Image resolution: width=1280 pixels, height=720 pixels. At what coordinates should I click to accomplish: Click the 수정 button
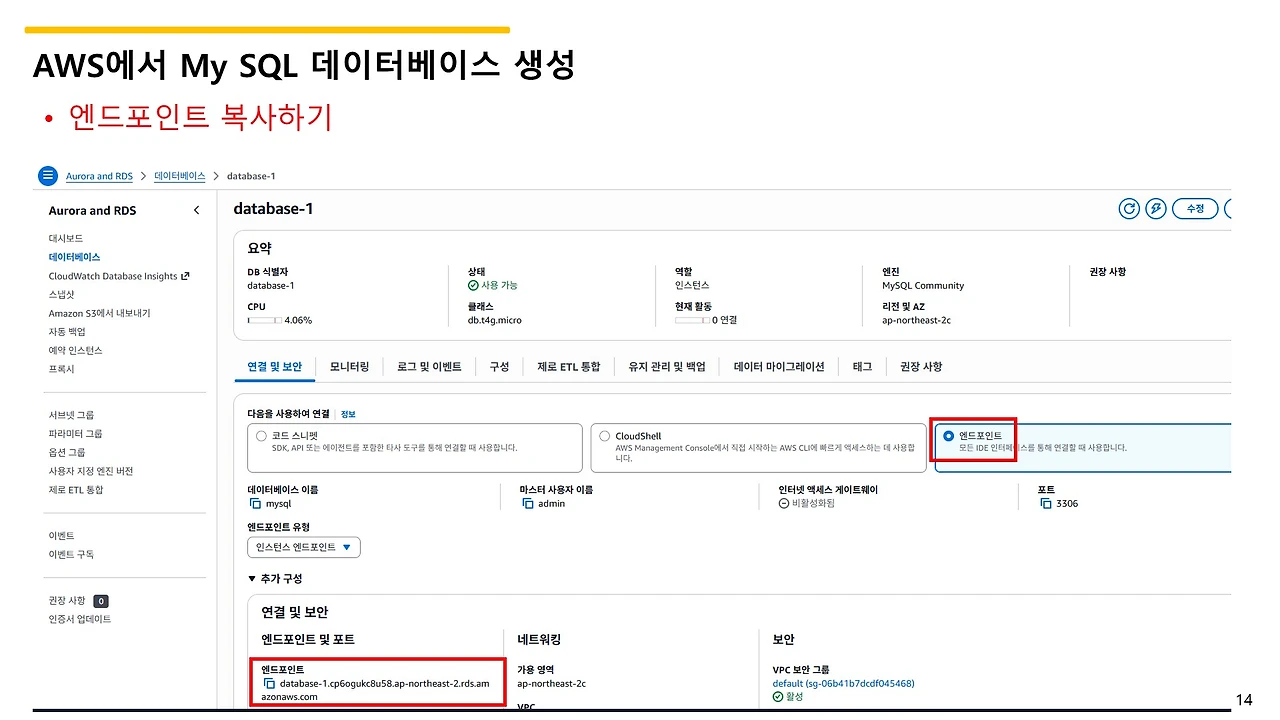(x=1195, y=208)
